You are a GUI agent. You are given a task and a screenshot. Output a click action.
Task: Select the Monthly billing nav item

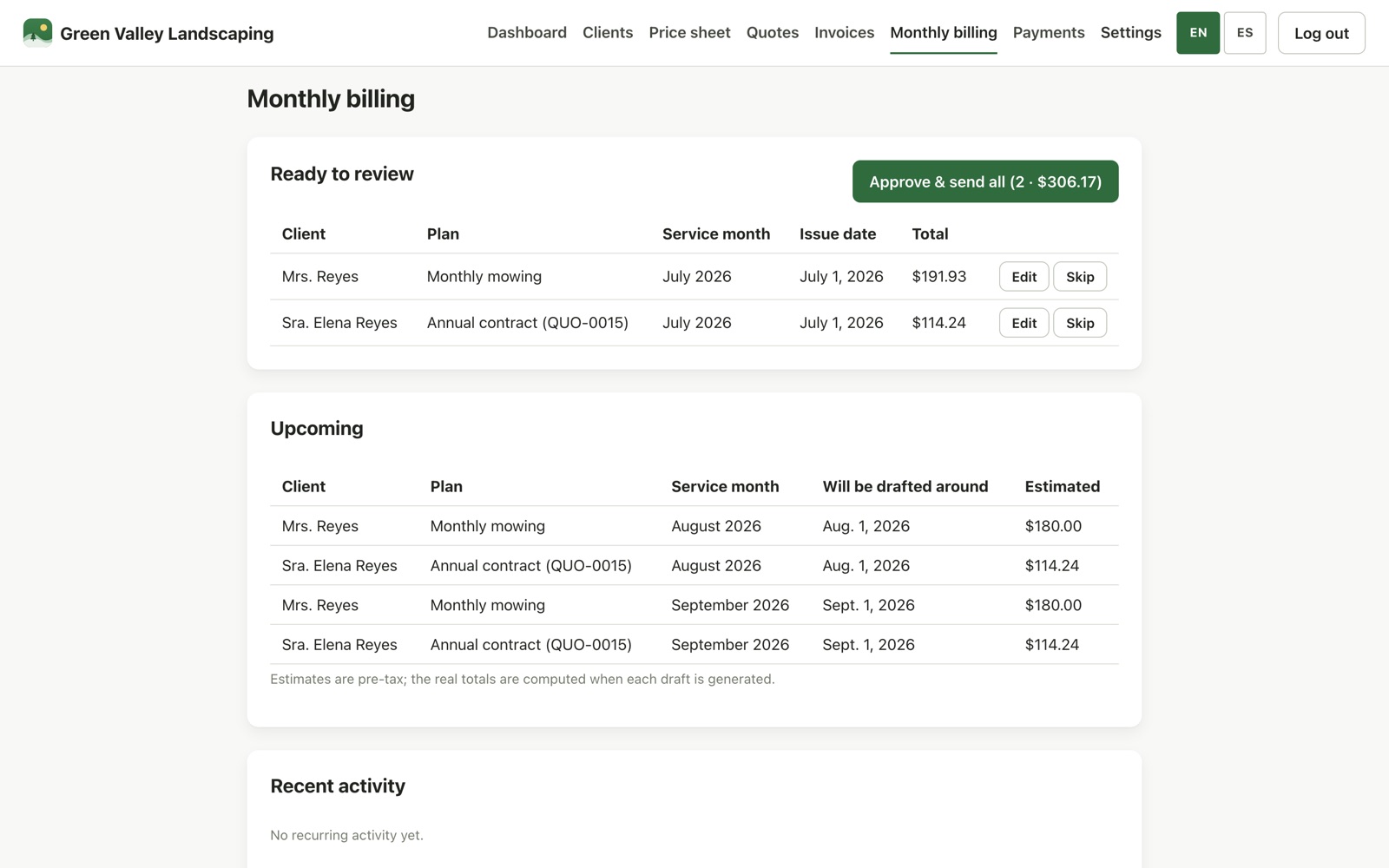[x=944, y=32]
